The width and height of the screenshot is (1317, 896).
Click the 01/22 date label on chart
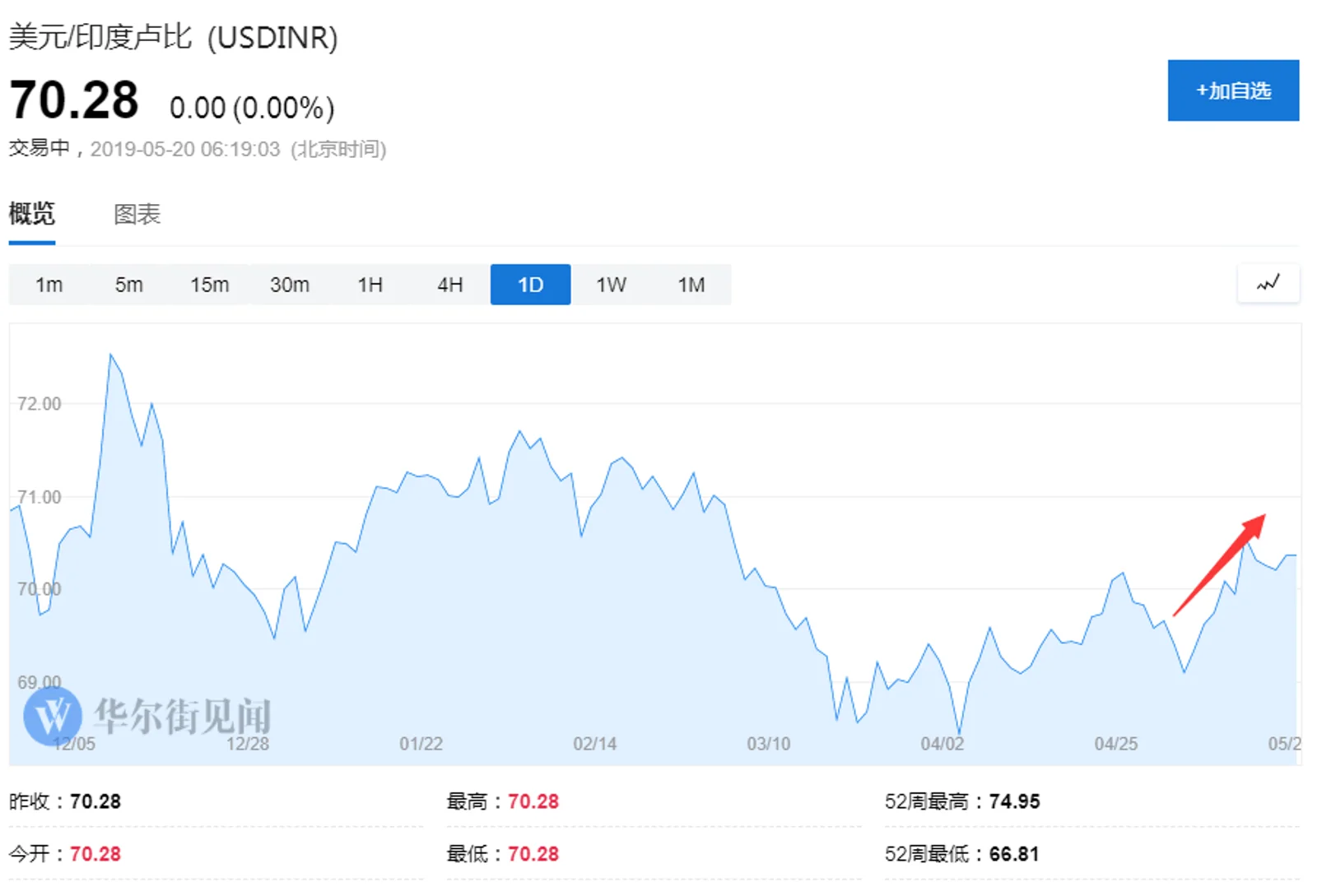pyautogui.click(x=421, y=744)
